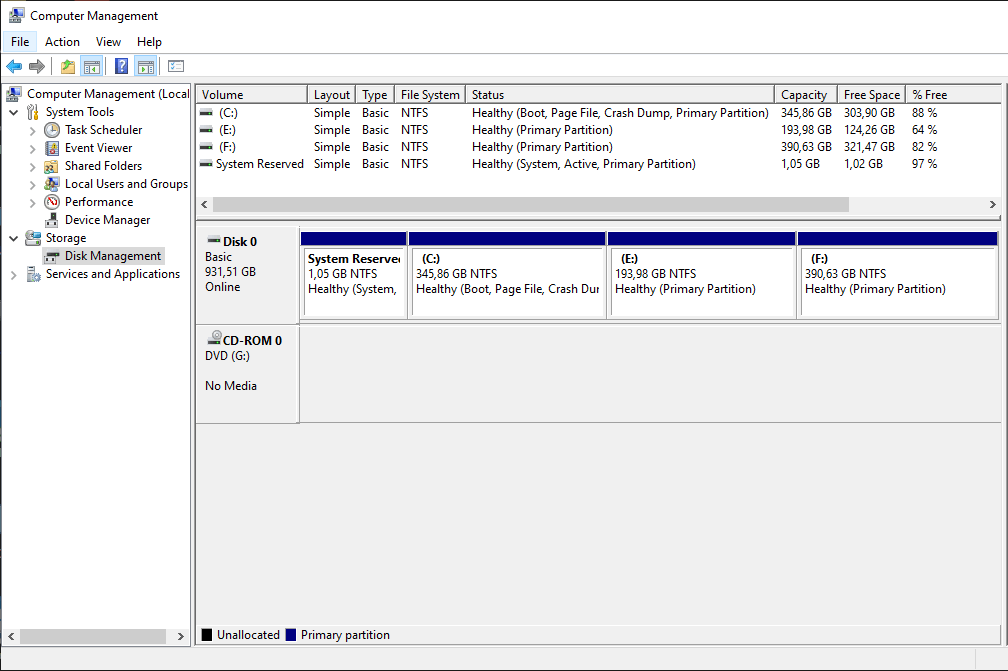Screen dimensions: 1008x671
Task: Click the Event Viewer icon
Action: click(52, 148)
